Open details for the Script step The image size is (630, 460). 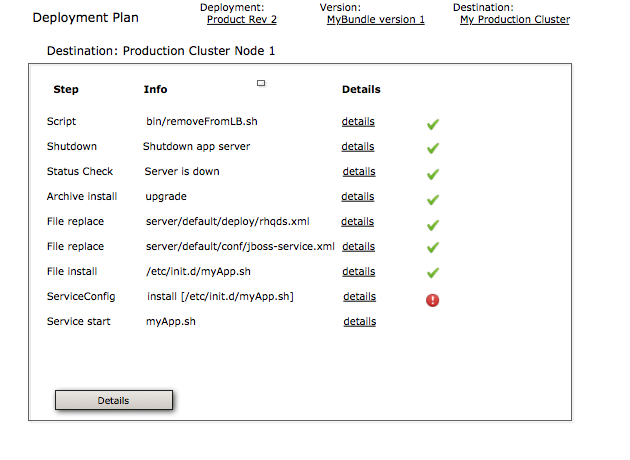(x=358, y=121)
